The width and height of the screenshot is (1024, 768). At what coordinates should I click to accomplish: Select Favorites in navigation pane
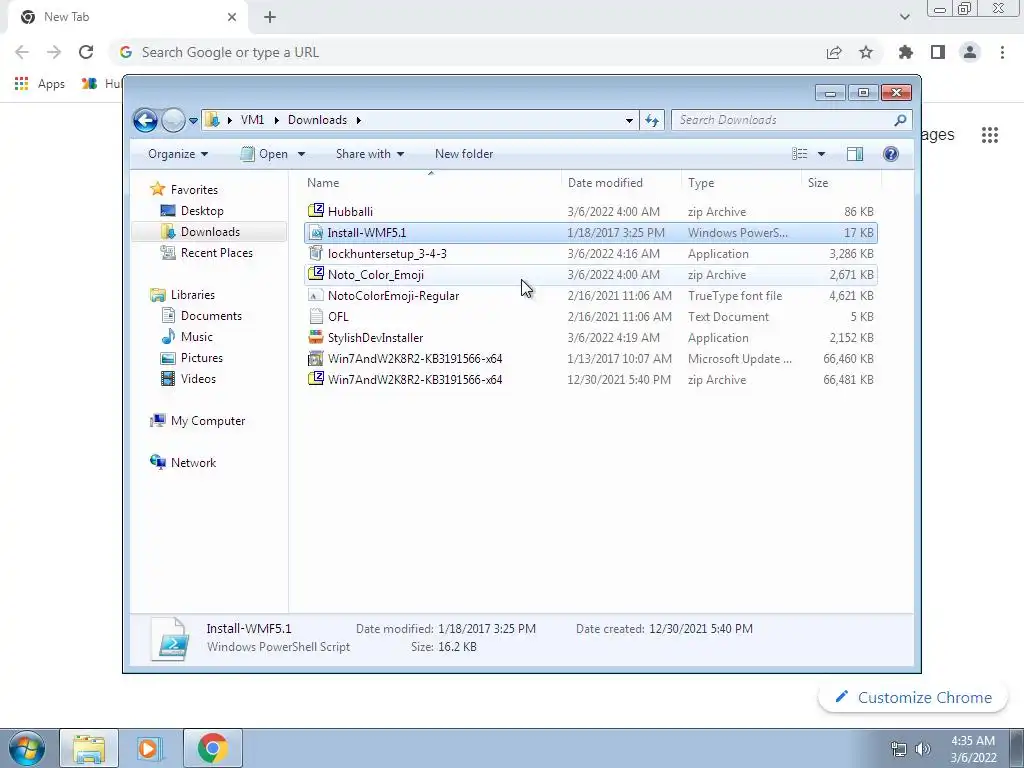click(194, 190)
